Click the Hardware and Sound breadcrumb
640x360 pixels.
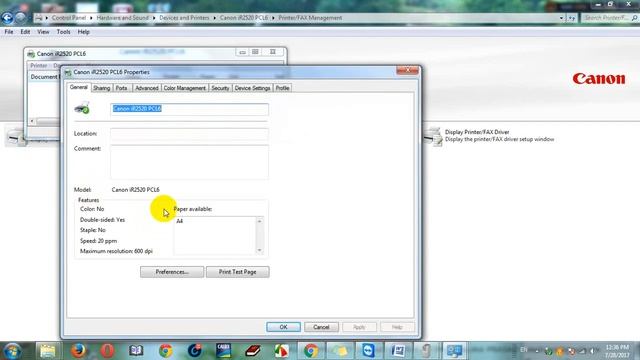coord(122,18)
